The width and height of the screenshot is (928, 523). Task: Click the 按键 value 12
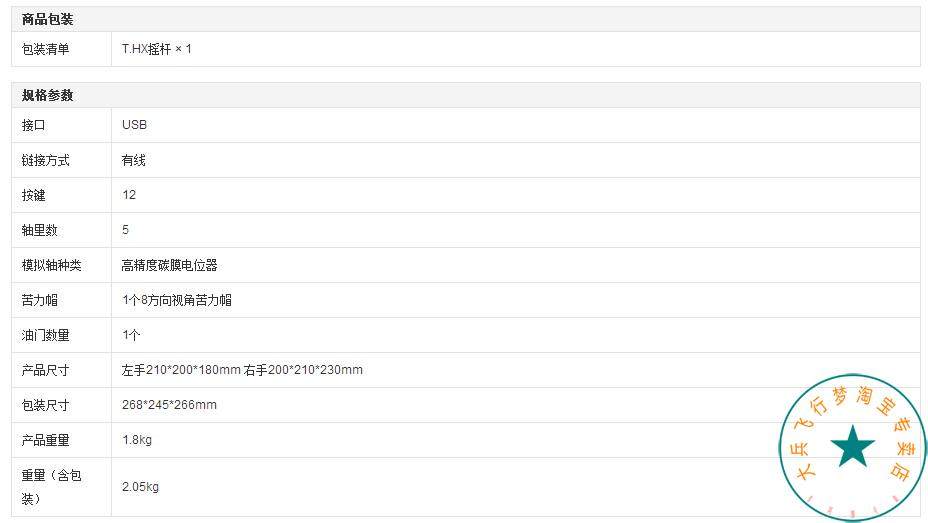(129, 195)
